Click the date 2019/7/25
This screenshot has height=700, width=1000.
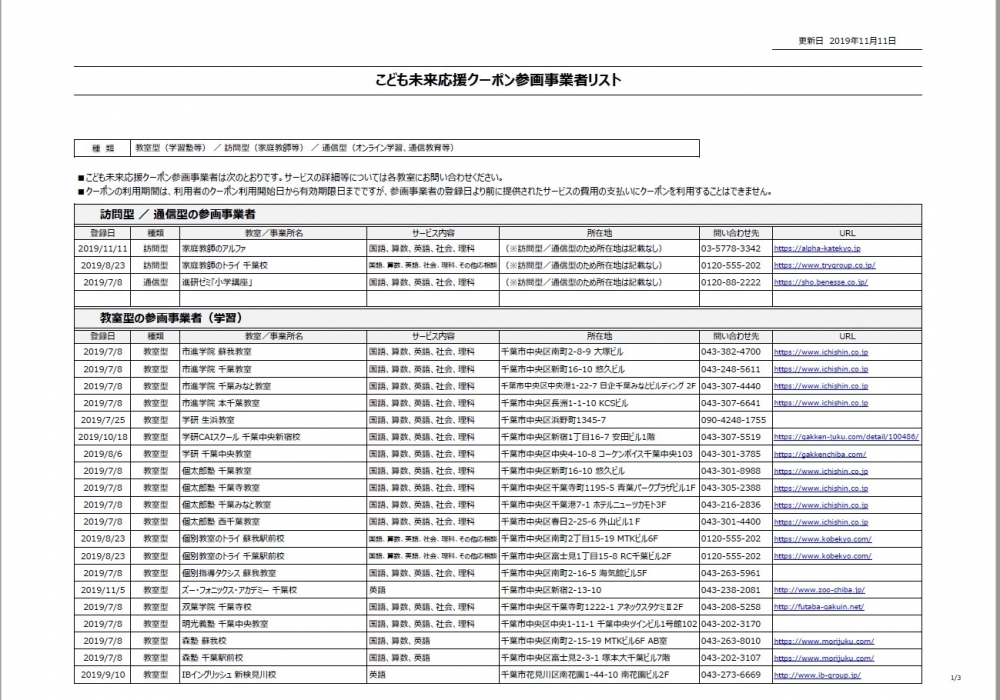coord(103,420)
